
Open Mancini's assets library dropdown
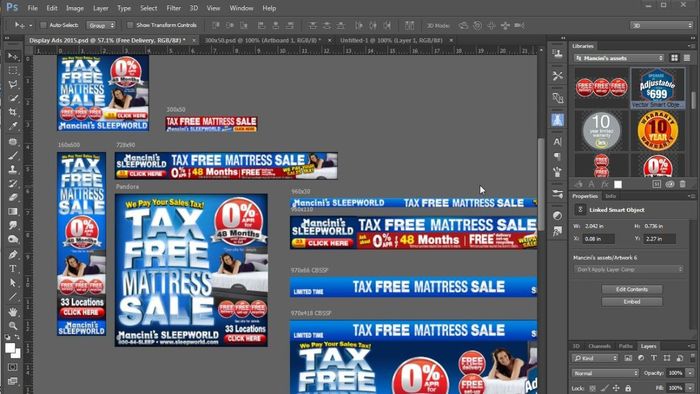point(619,58)
